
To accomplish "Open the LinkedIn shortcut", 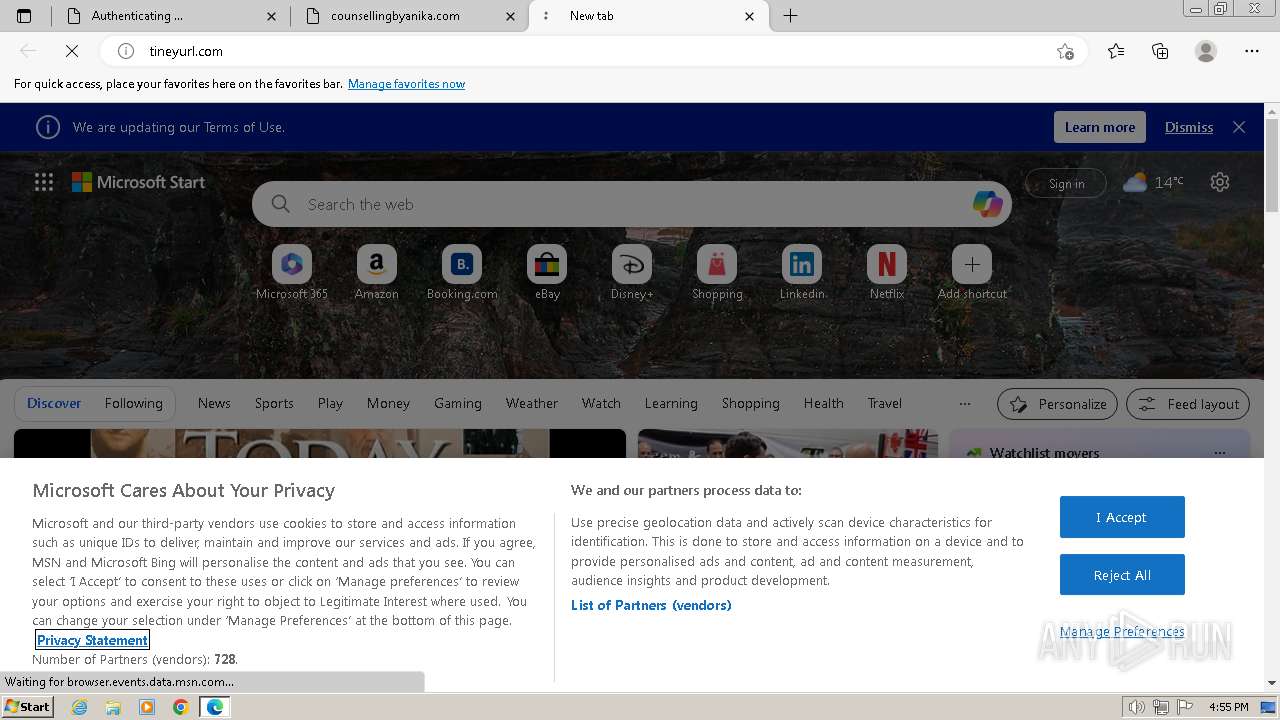I will click(802, 272).
